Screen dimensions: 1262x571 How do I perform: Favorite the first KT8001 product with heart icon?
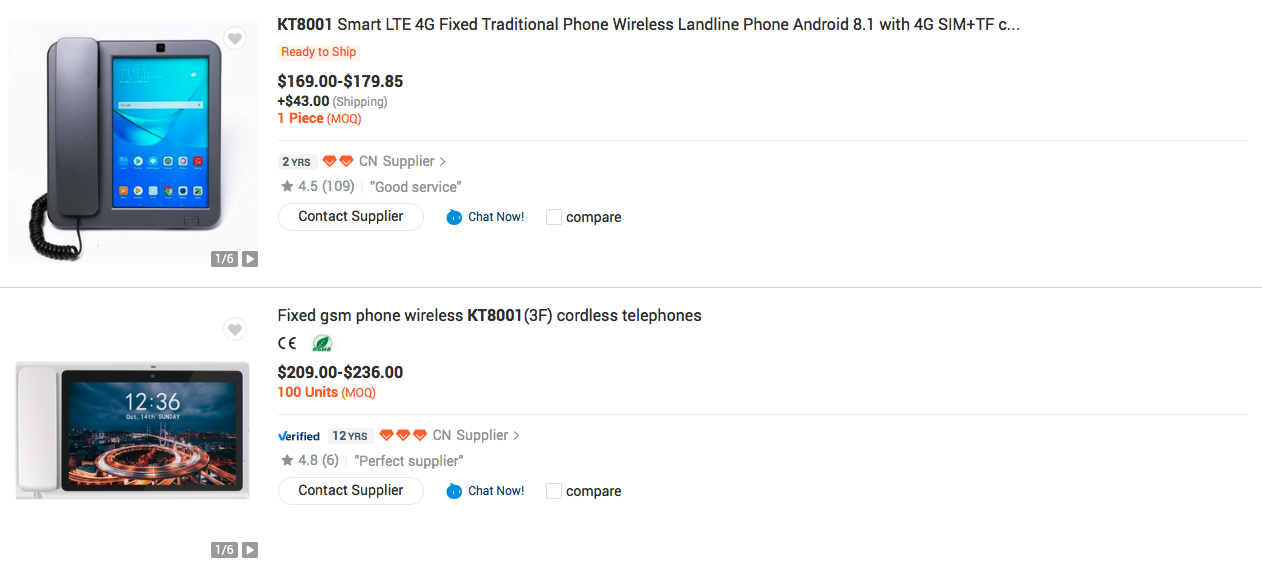(x=234, y=39)
